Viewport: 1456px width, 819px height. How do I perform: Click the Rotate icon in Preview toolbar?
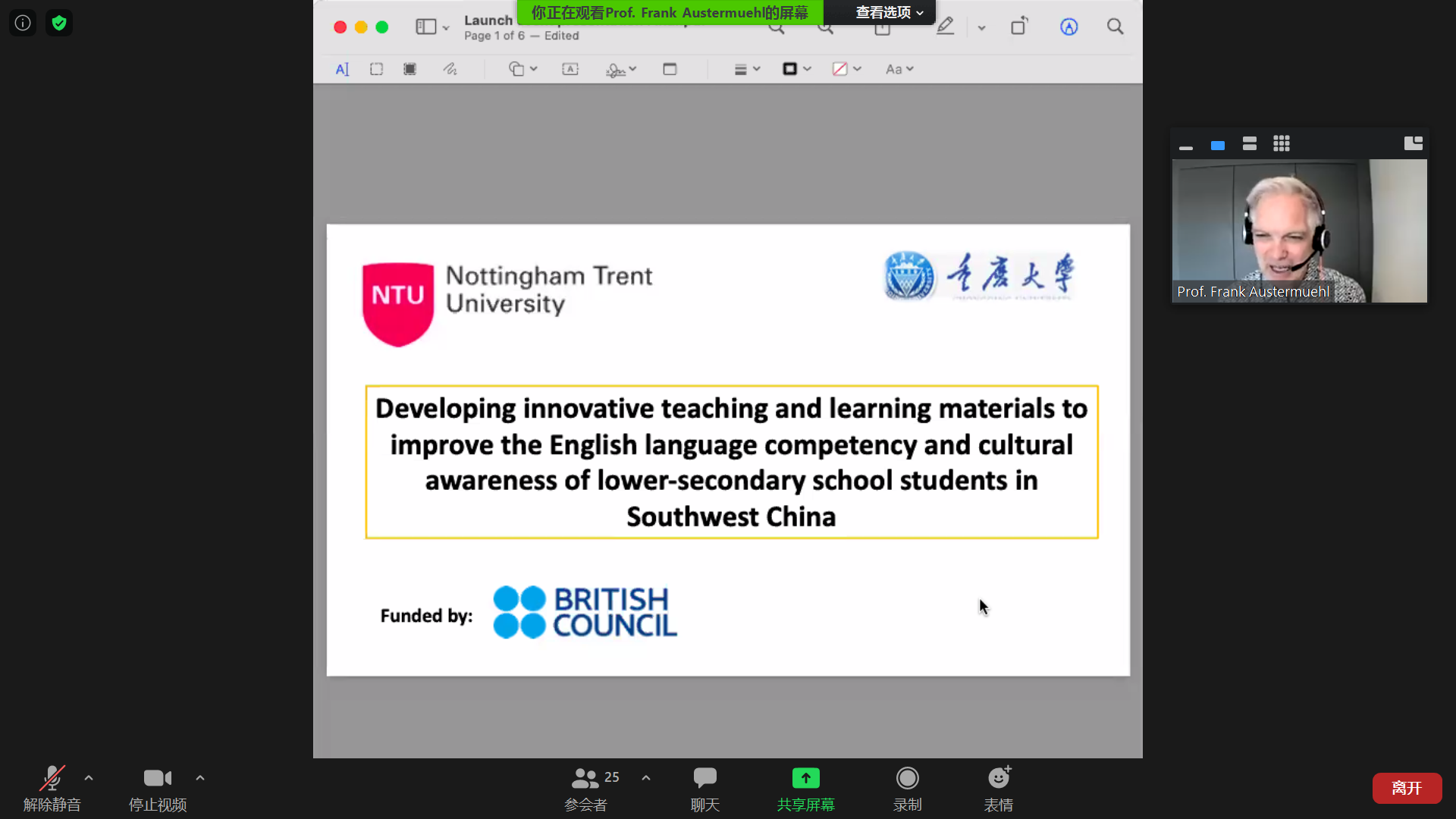click(1019, 27)
